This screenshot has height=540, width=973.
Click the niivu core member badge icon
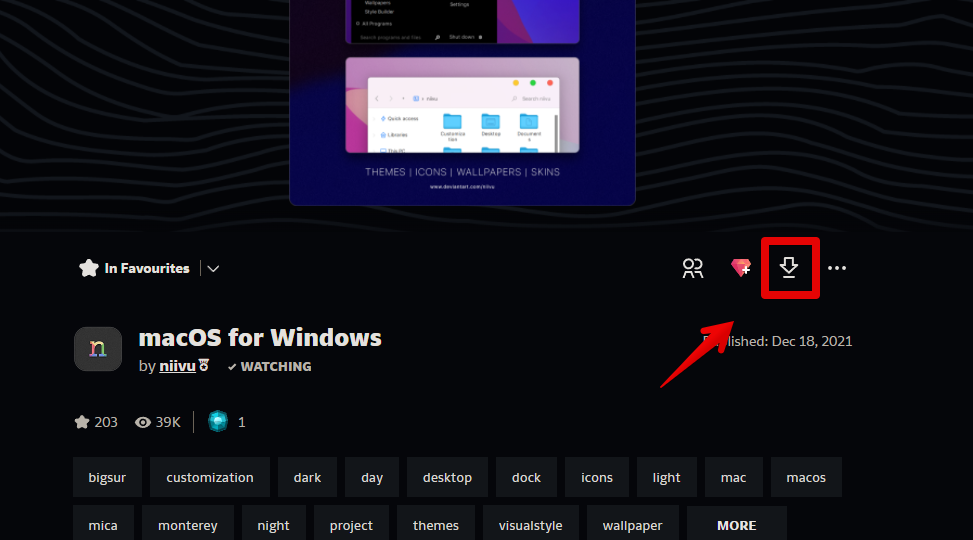[x=204, y=366]
